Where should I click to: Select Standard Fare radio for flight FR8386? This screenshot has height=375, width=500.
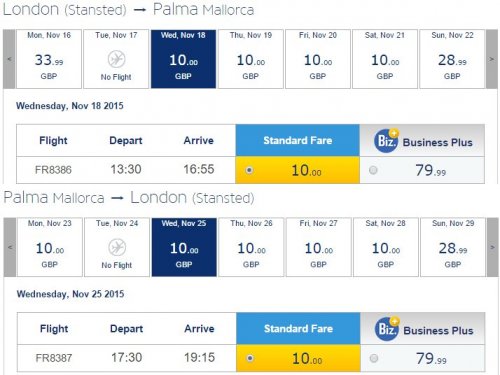[x=249, y=170]
